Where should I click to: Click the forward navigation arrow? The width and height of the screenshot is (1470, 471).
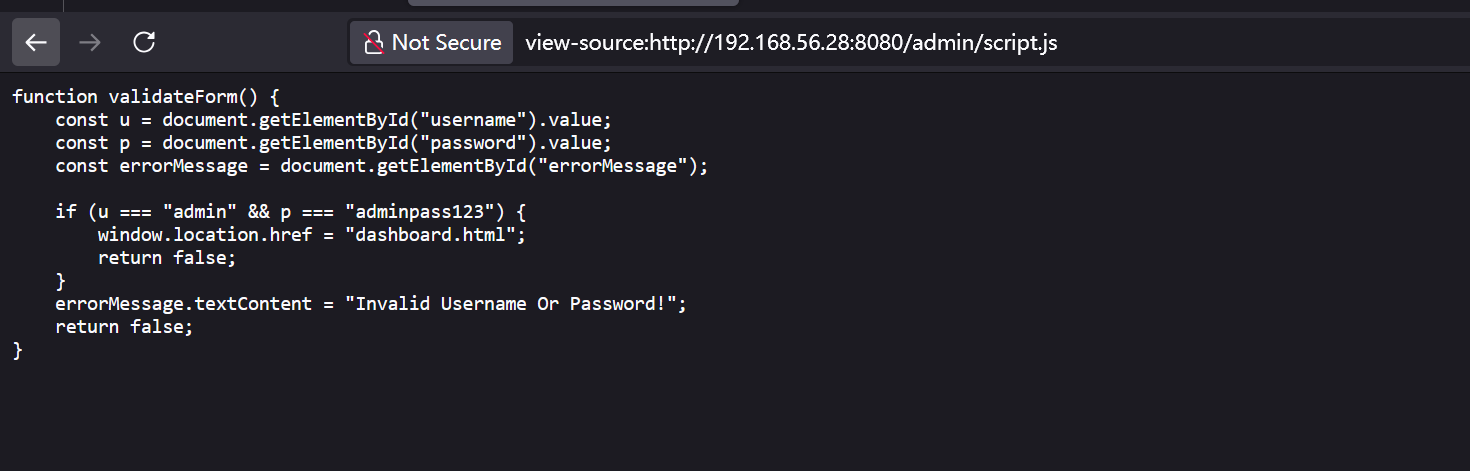tap(90, 42)
